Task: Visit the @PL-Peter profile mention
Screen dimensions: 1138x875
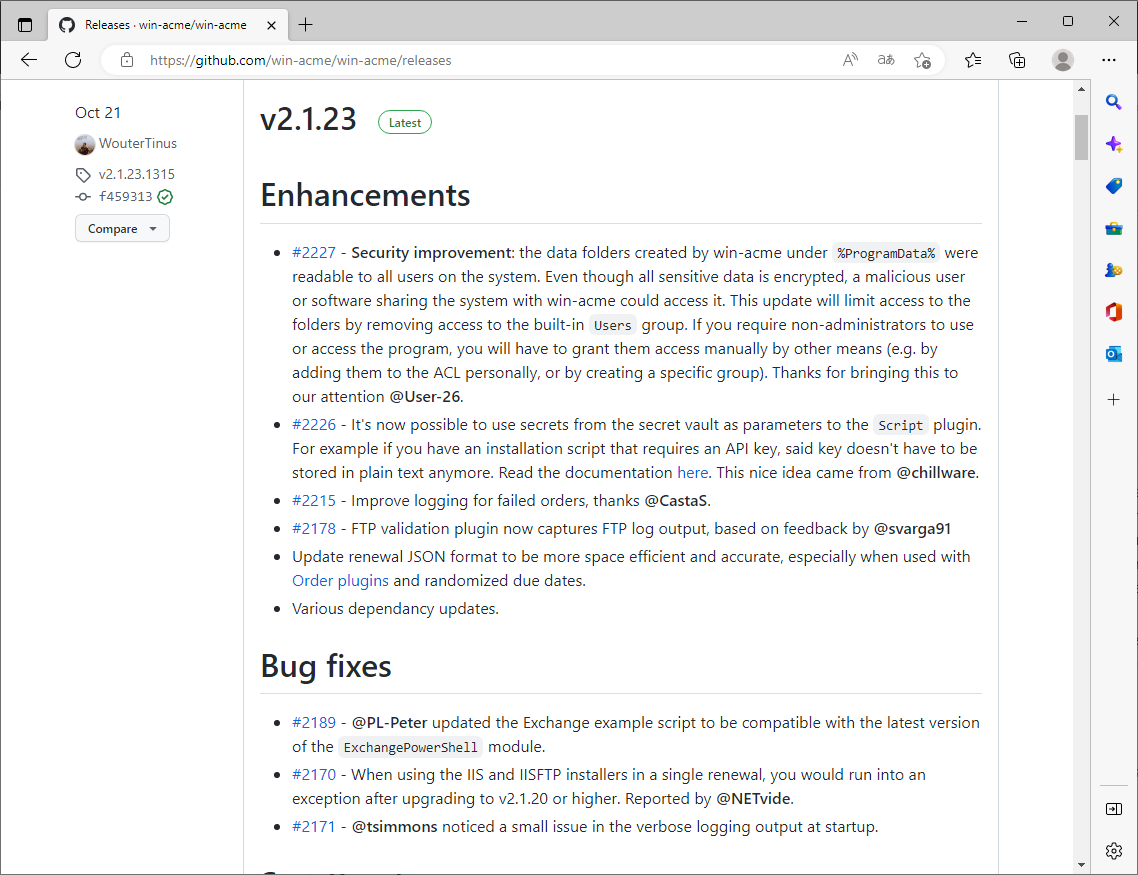Action: pos(390,723)
